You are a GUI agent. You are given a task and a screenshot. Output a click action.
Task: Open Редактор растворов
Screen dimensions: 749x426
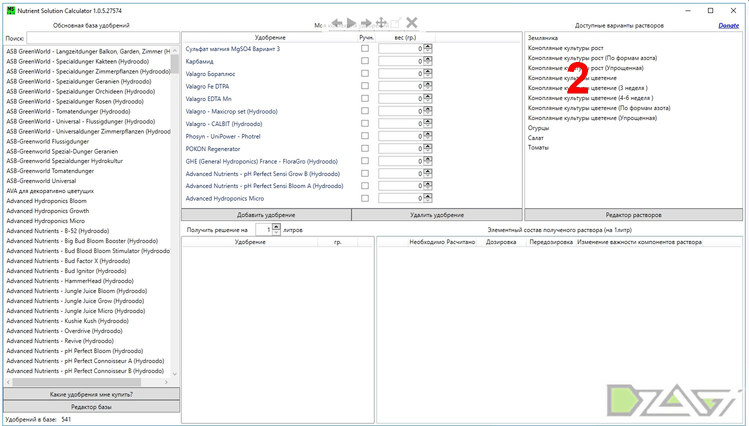point(633,215)
